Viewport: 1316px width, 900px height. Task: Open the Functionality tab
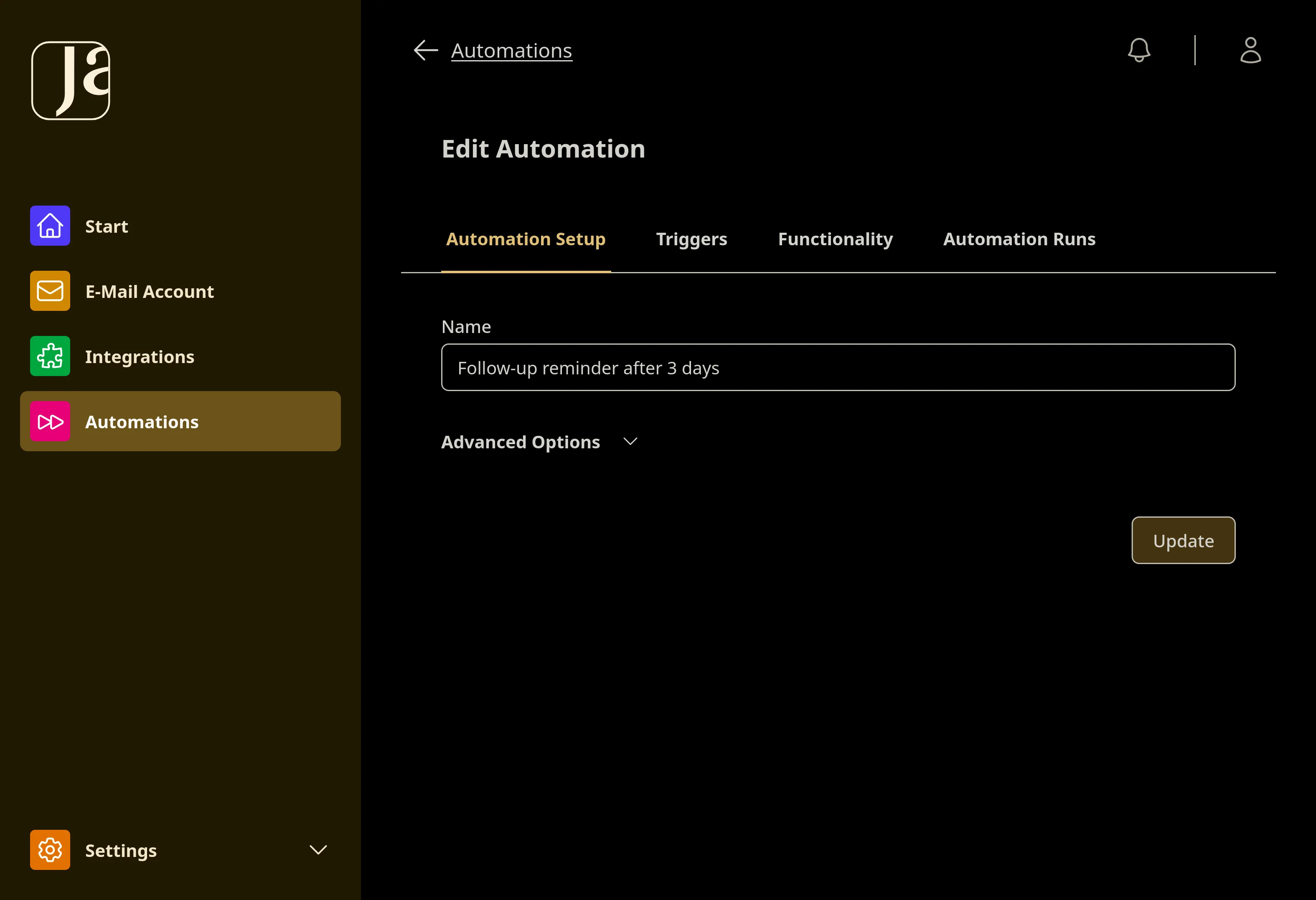click(835, 239)
